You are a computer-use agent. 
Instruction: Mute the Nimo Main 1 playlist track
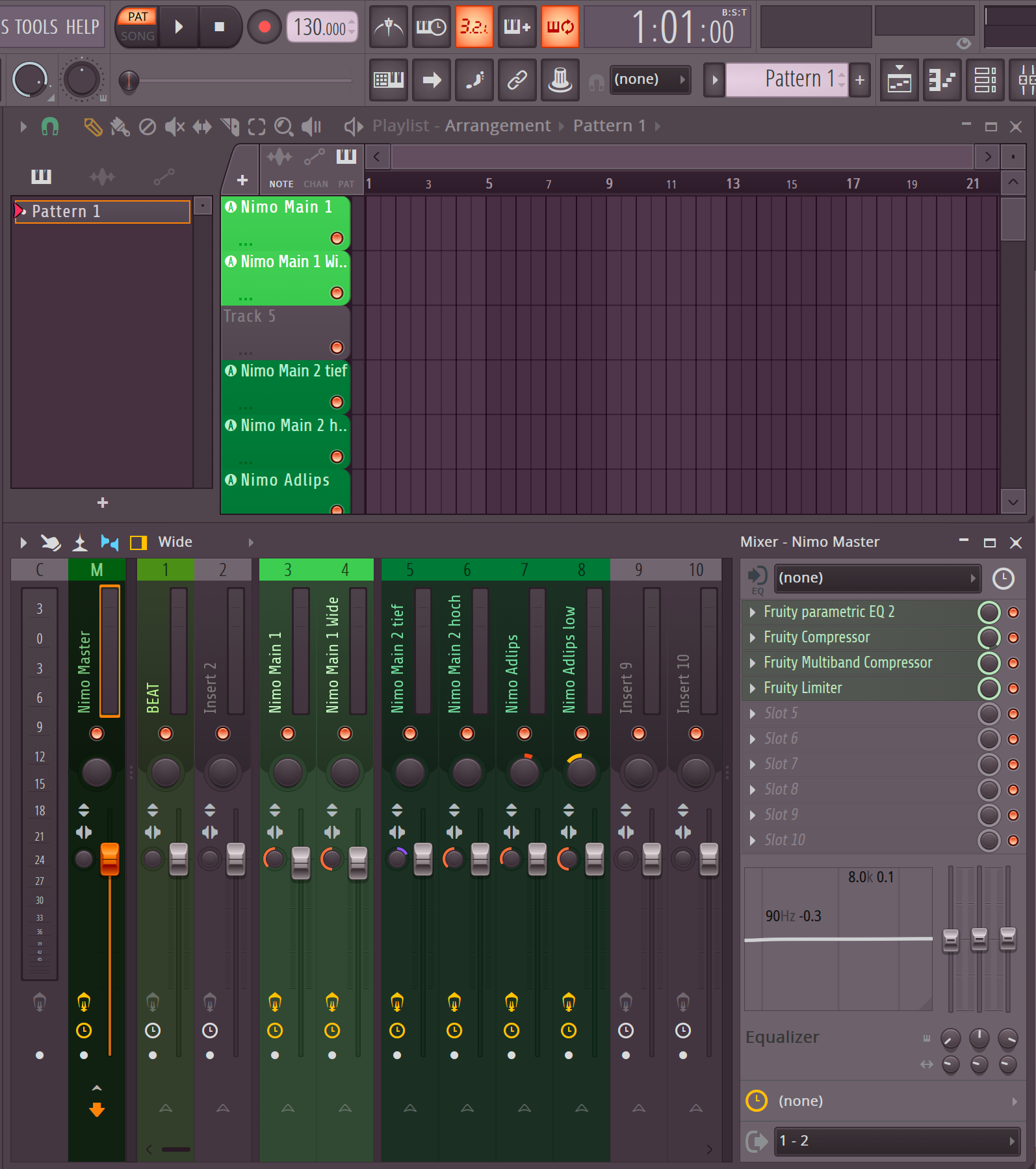[x=337, y=238]
